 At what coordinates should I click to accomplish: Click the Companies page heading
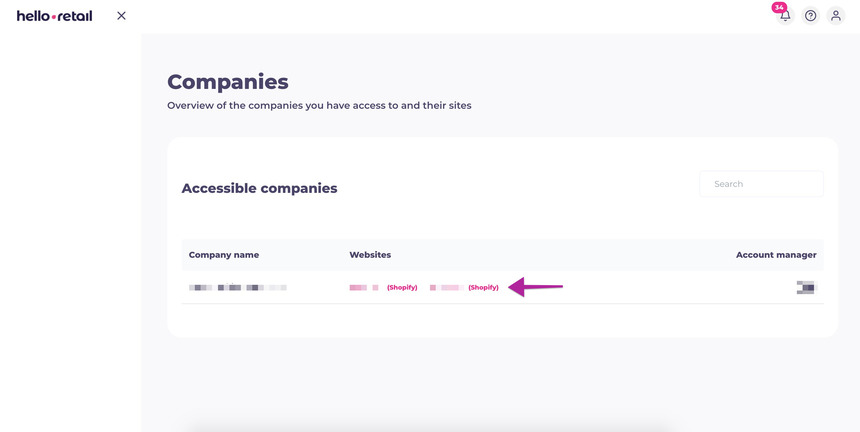[x=227, y=82]
